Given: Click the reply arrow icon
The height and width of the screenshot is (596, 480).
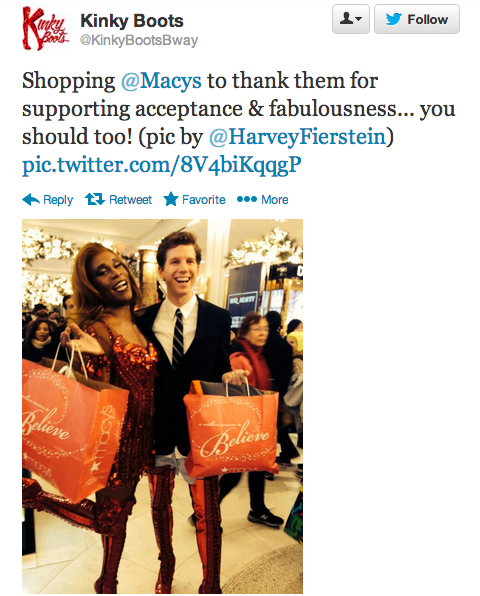Looking at the screenshot, I should (x=31, y=200).
